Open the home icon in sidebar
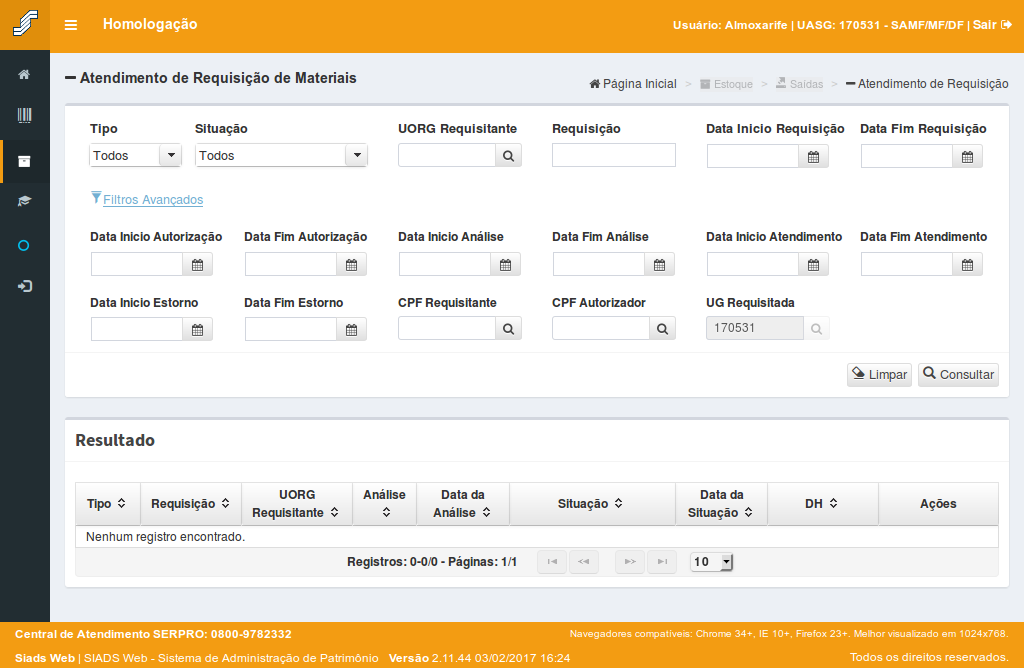Image resolution: width=1024 pixels, height=670 pixels. point(24,74)
